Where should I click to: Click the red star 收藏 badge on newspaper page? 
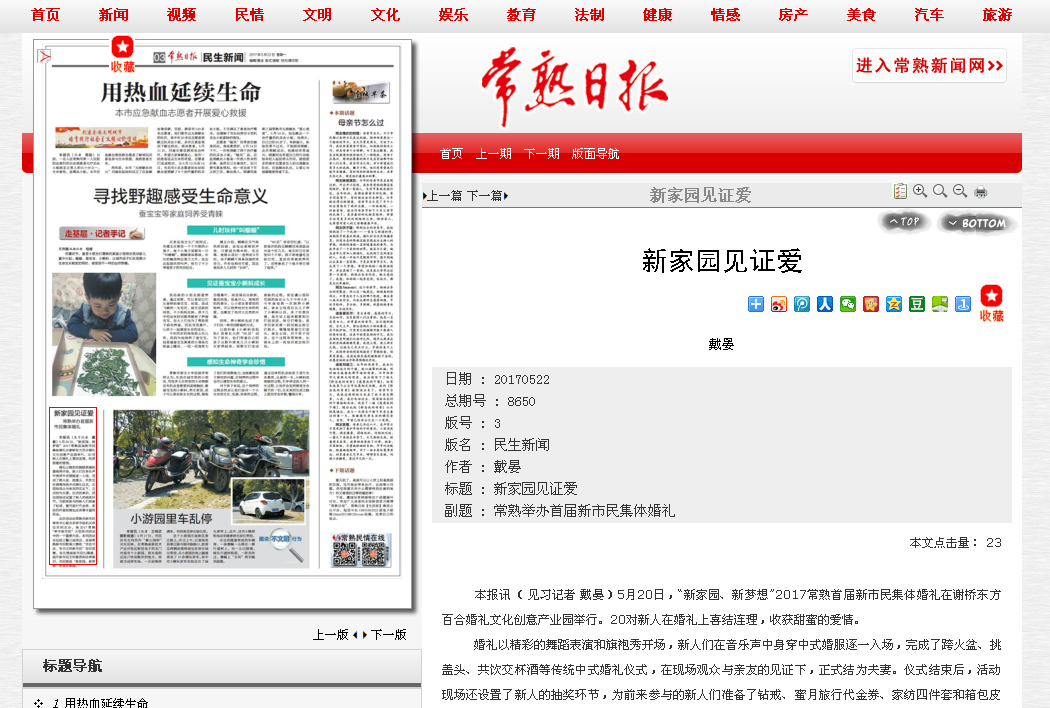coord(123,54)
